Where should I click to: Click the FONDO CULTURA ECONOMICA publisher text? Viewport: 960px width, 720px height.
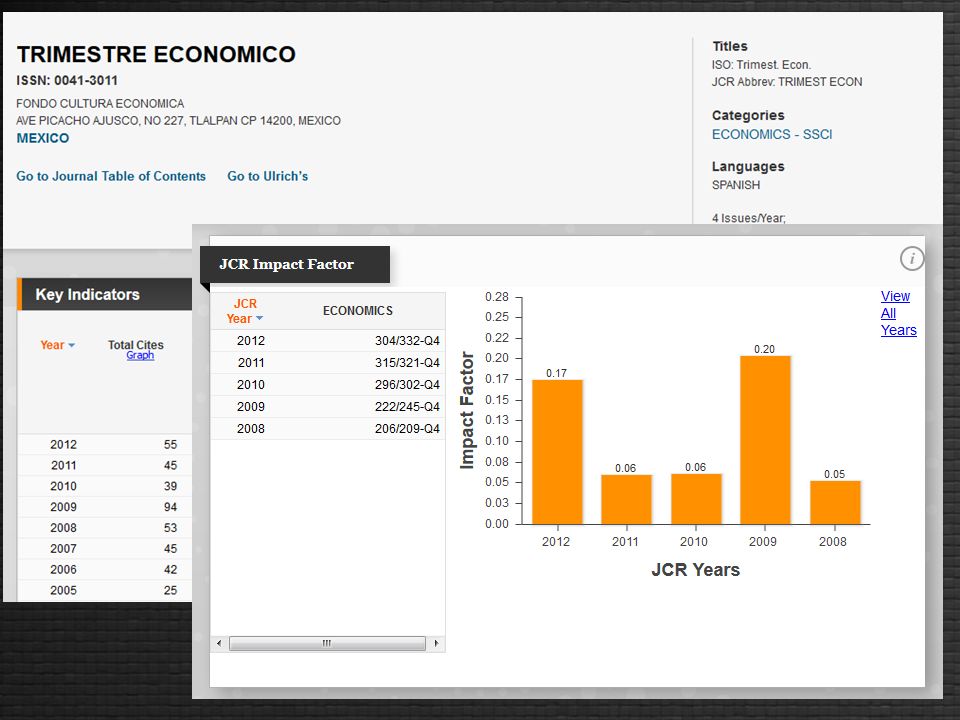(x=100, y=104)
